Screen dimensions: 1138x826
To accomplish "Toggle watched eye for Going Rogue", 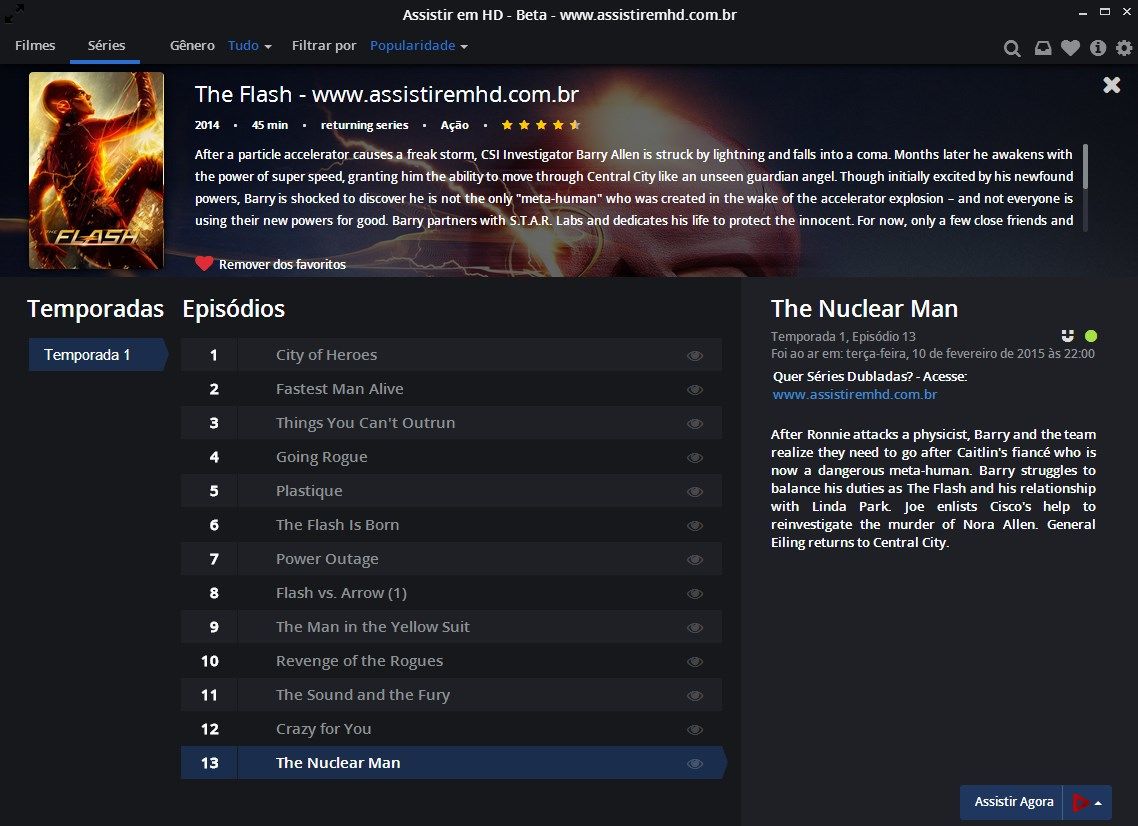I will pyautogui.click(x=695, y=458).
